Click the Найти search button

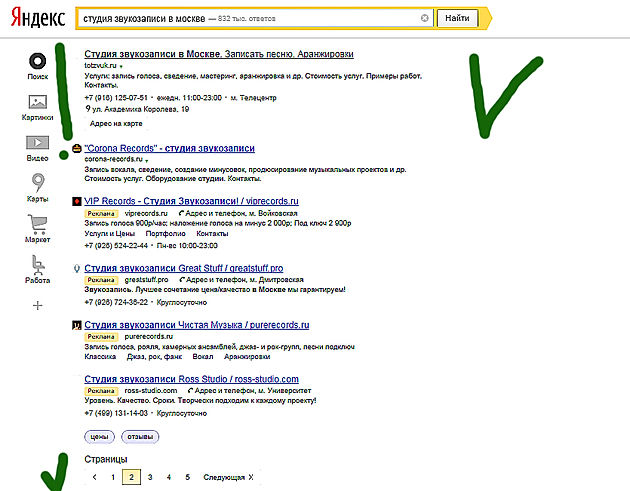(x=457, y=18)
